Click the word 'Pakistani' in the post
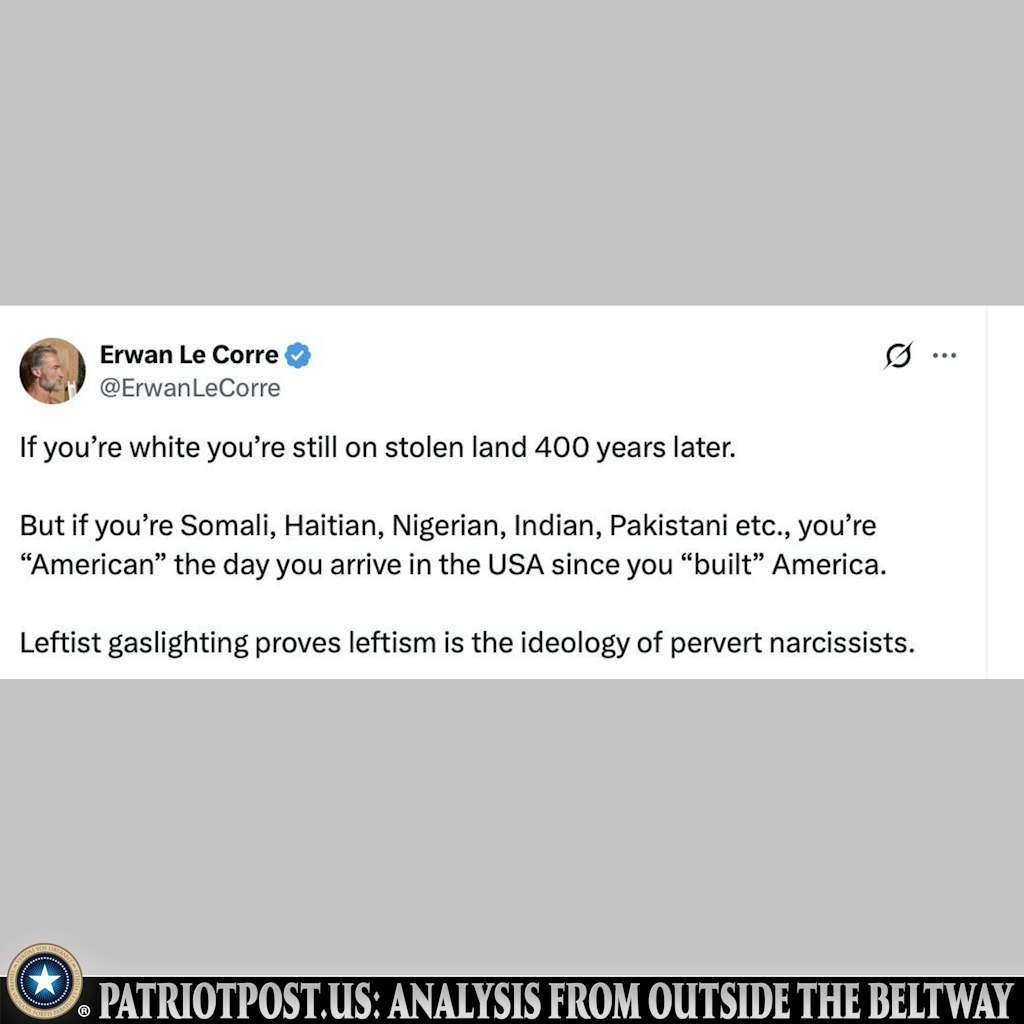Viewport: 1024px width, 1024px height. pyautogui.click(x=669, y=526)
